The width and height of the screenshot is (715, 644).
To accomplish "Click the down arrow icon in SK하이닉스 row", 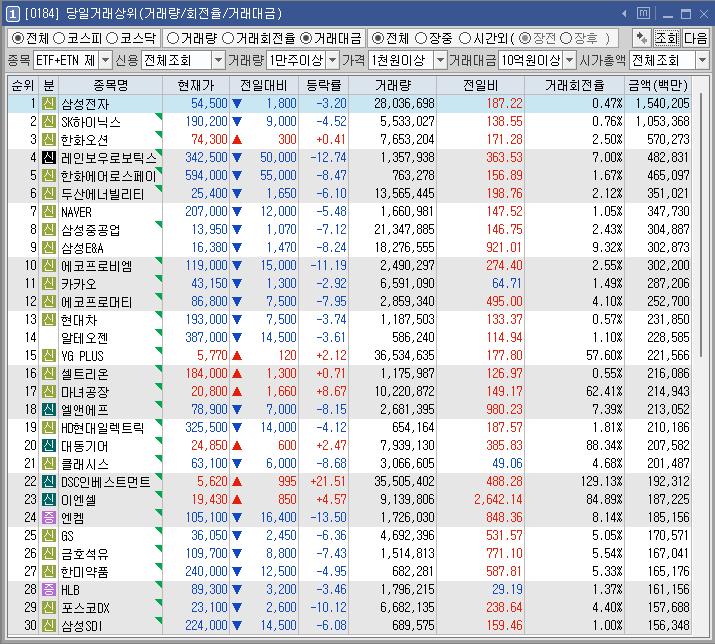I will 237,121.
